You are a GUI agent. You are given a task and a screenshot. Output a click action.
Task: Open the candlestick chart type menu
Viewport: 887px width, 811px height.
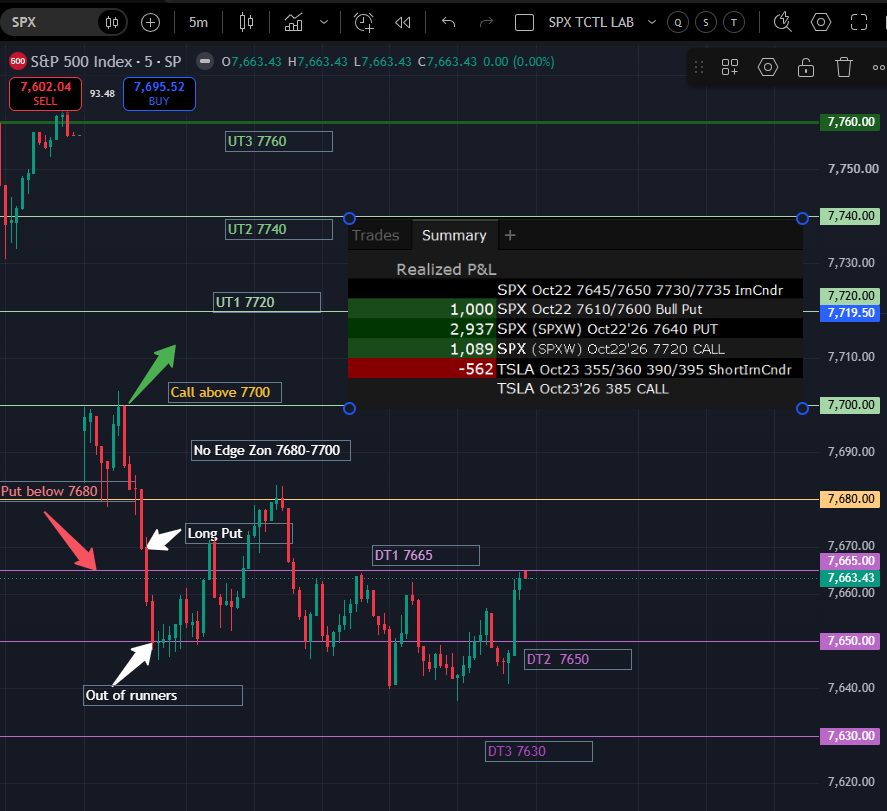246,23
